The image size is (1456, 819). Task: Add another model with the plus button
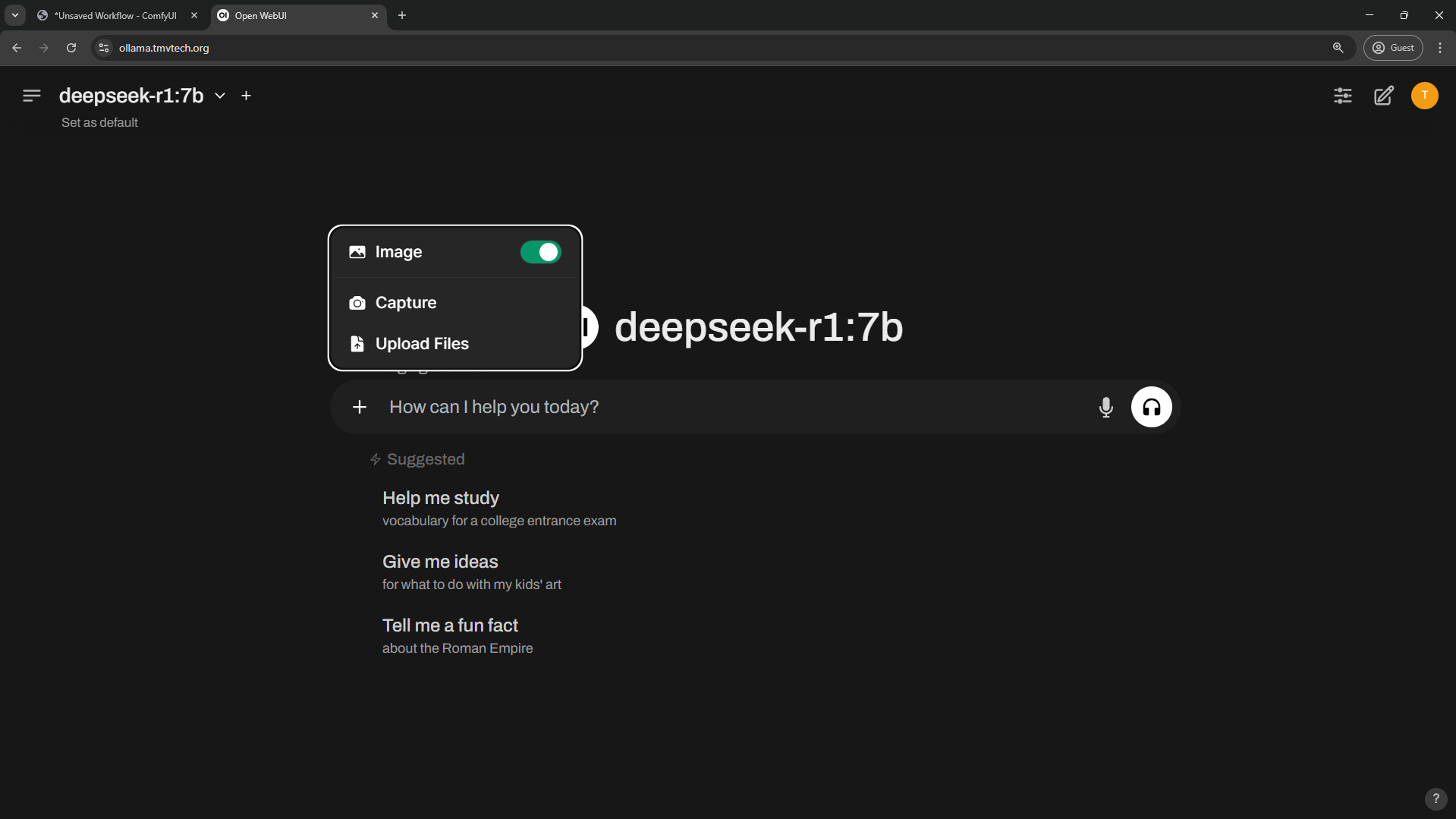[x=246, y=96]
